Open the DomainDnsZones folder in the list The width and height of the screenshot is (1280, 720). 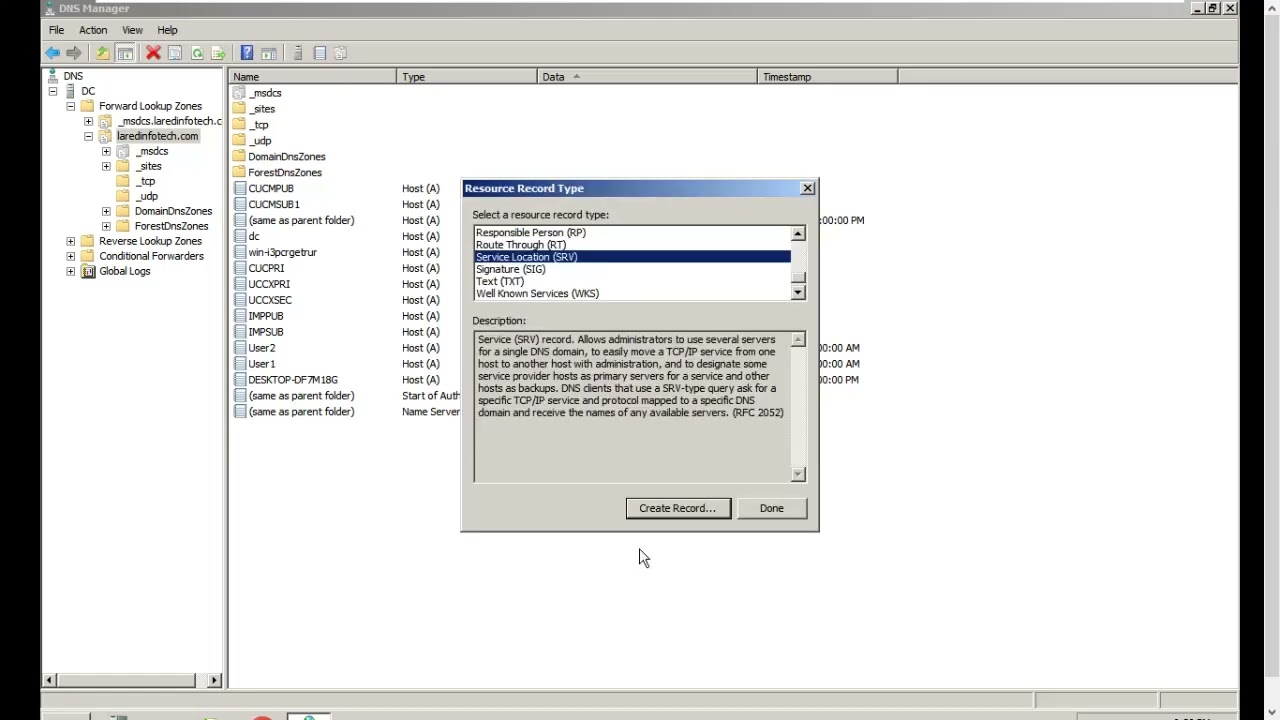tap(287, 156)
